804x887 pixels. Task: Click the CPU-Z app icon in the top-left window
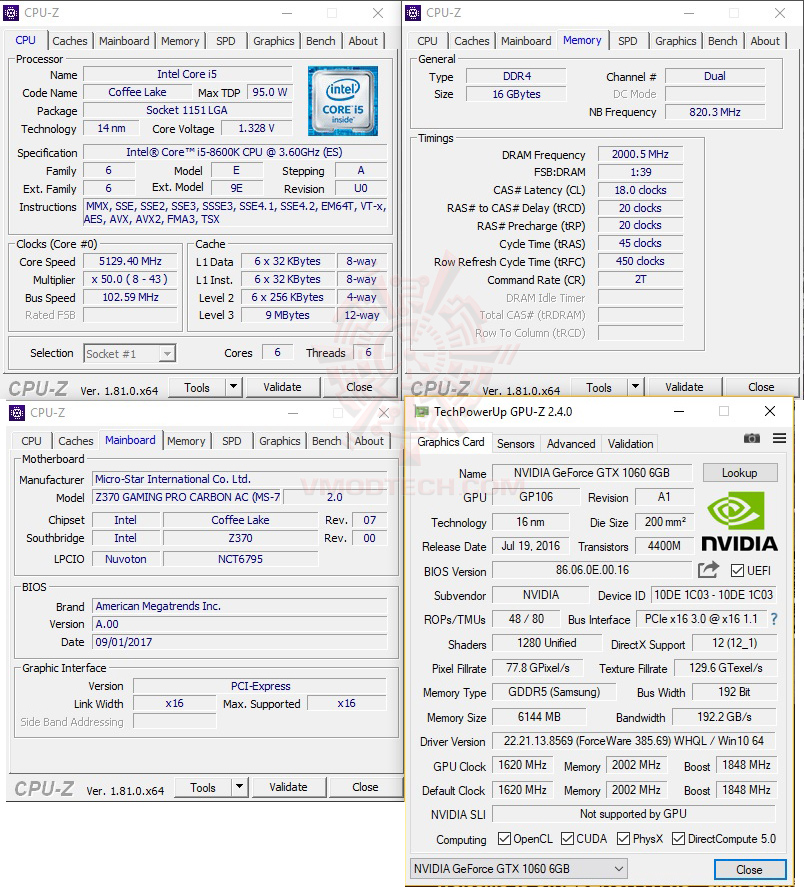click(x=11, y=12)
